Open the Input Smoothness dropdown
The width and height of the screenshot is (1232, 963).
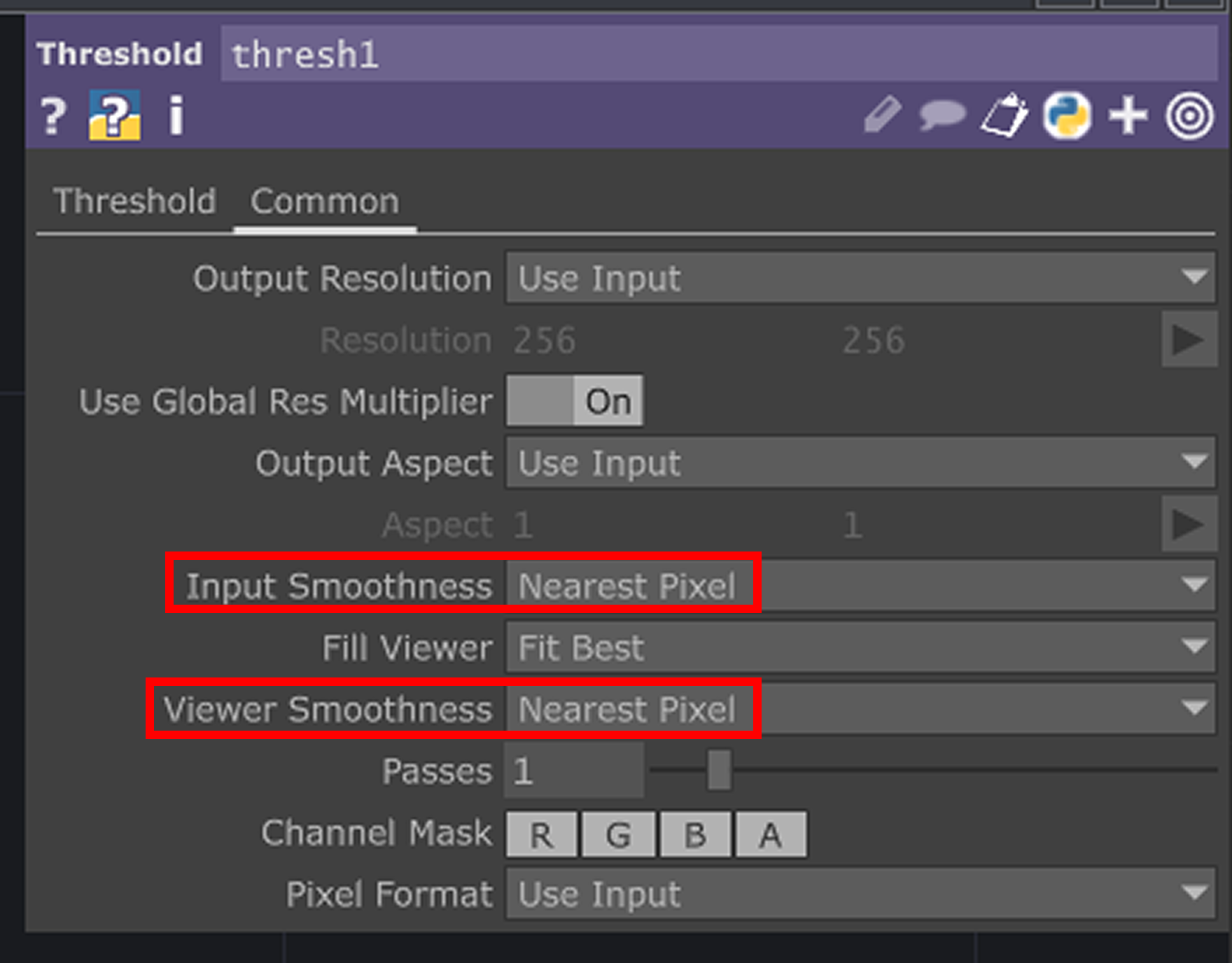(860, 585)
